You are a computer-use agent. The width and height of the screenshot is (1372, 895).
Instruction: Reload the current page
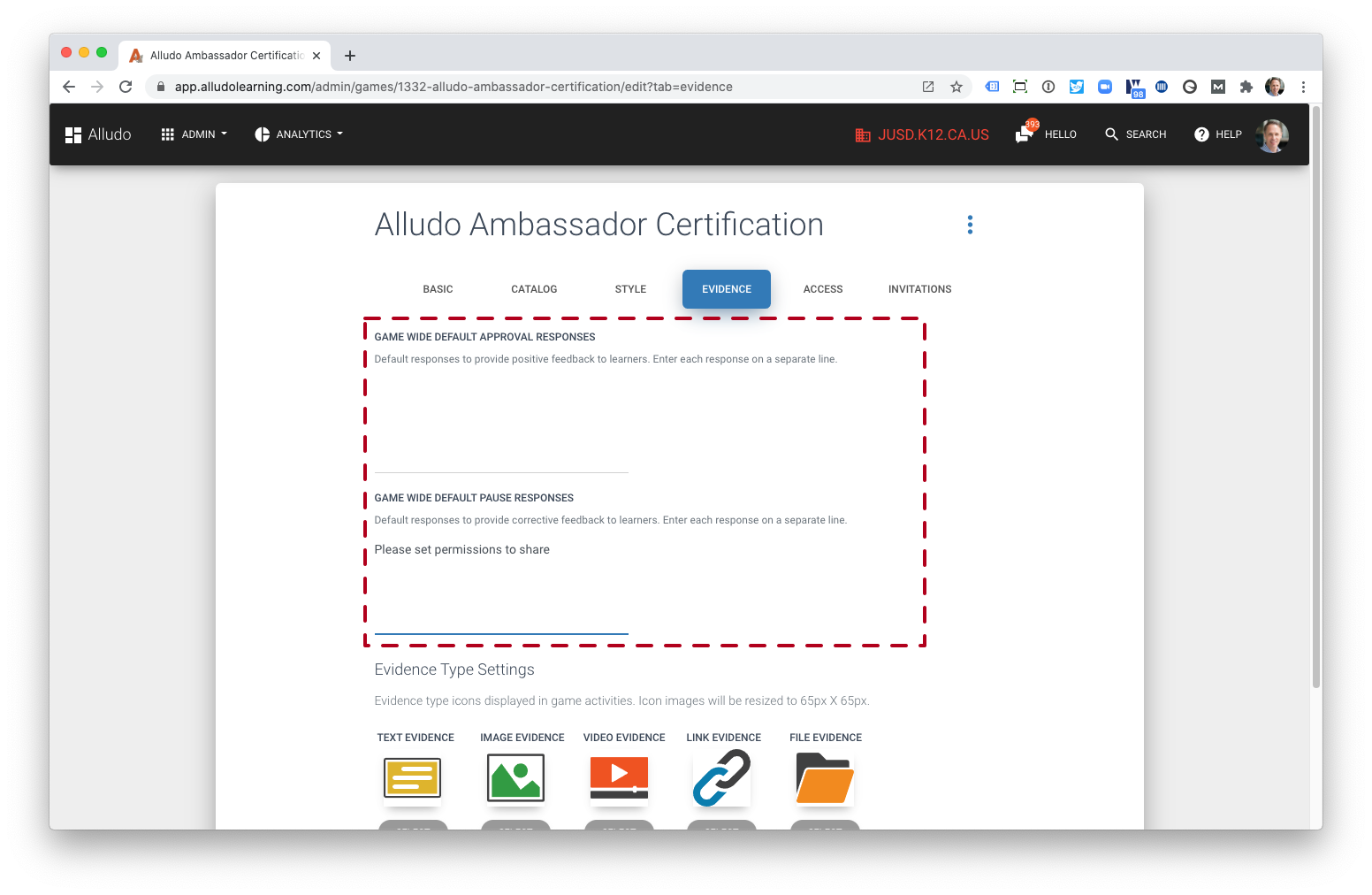click(126, 87)
